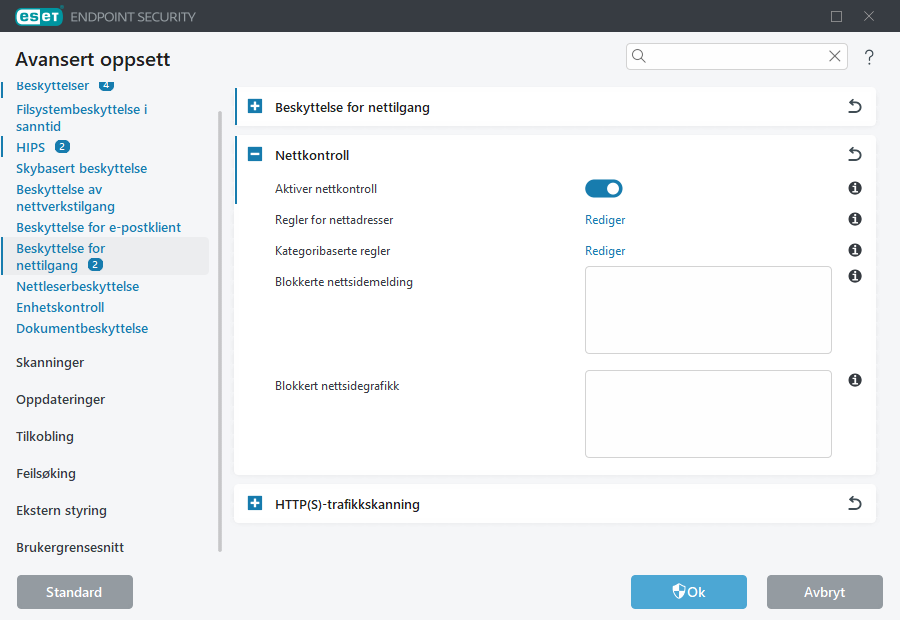Image resolution: width=900 pixels, height=620 pixels.
Task: Expand HTTP(S)-trafikkskanning section
Action: click(255, 503)
